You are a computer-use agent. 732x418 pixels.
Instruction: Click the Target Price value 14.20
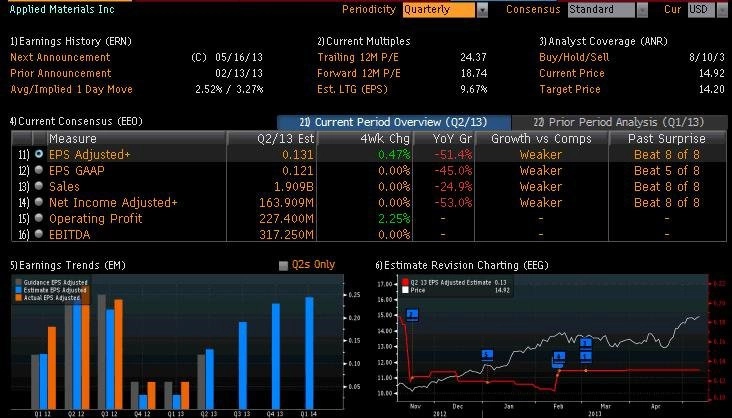point(711,89)
